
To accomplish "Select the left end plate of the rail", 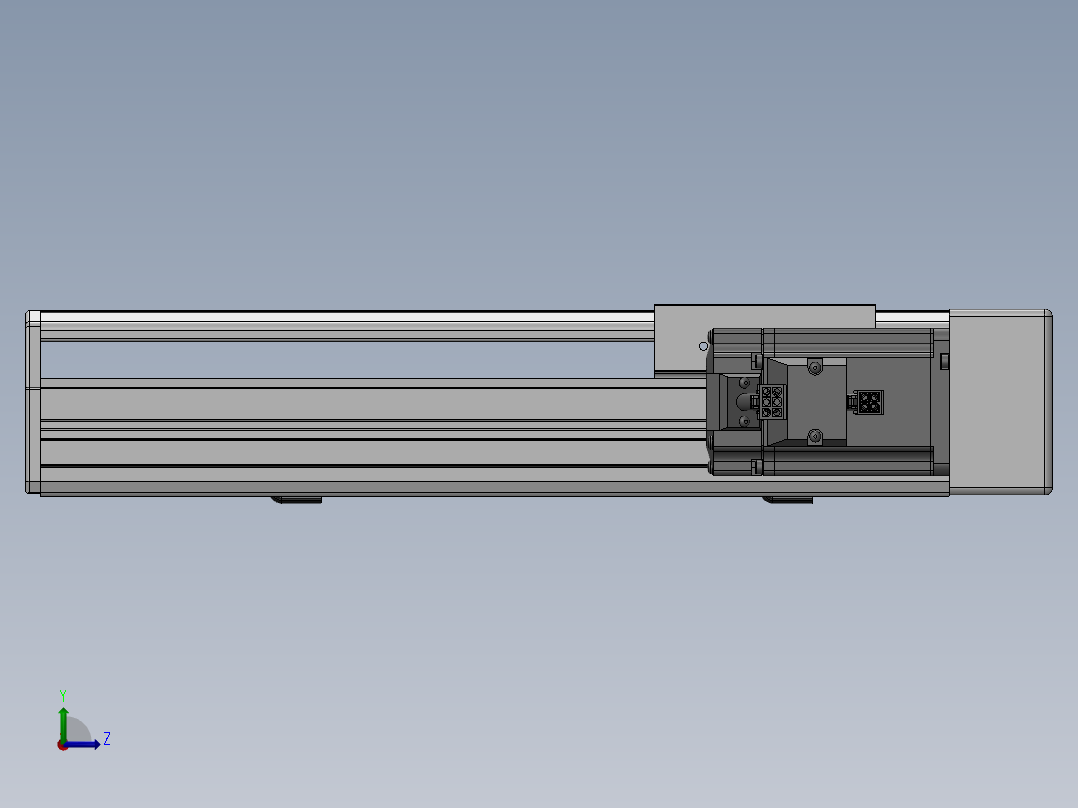I will click(32, 402).
